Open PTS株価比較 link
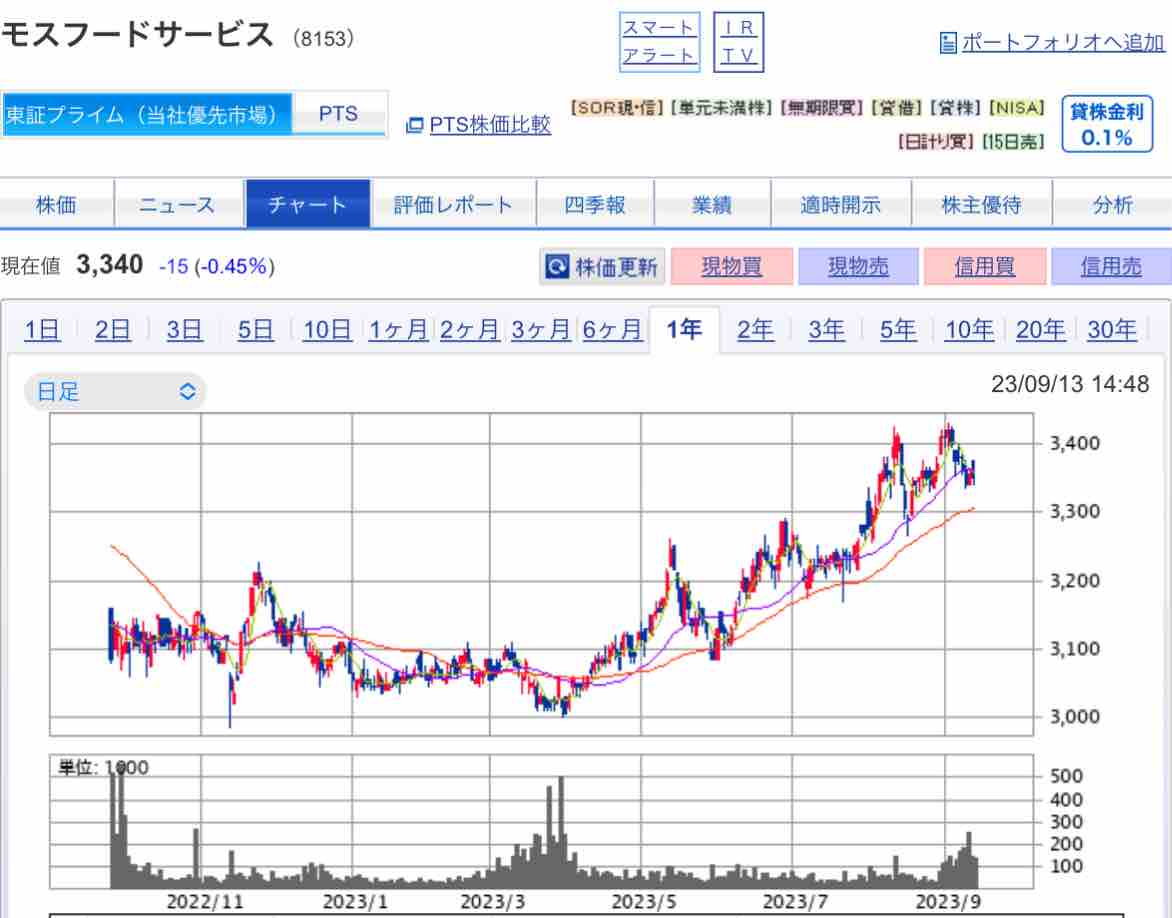The image size is (1172, 918). 490,125
